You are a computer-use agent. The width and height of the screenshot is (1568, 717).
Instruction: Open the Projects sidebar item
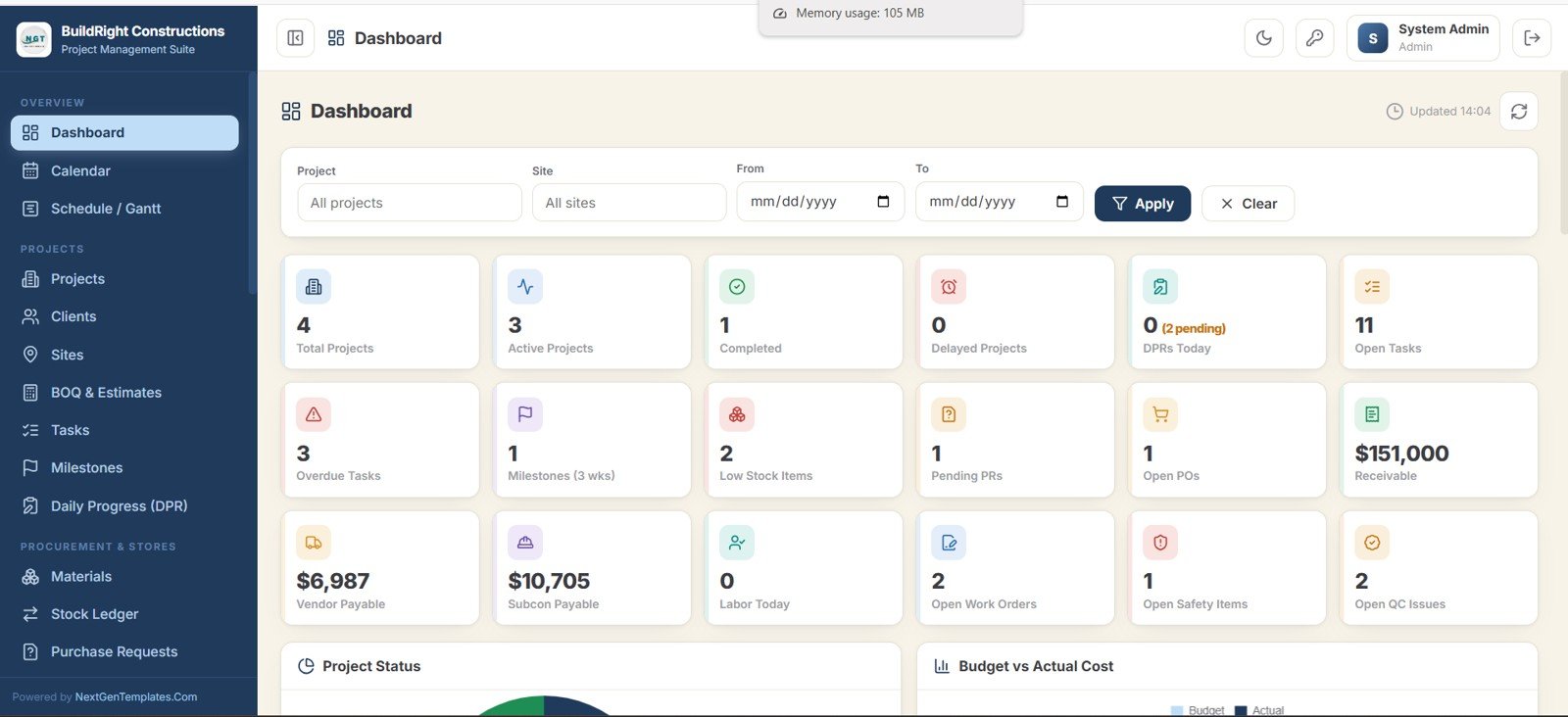[x=124, y=279]
